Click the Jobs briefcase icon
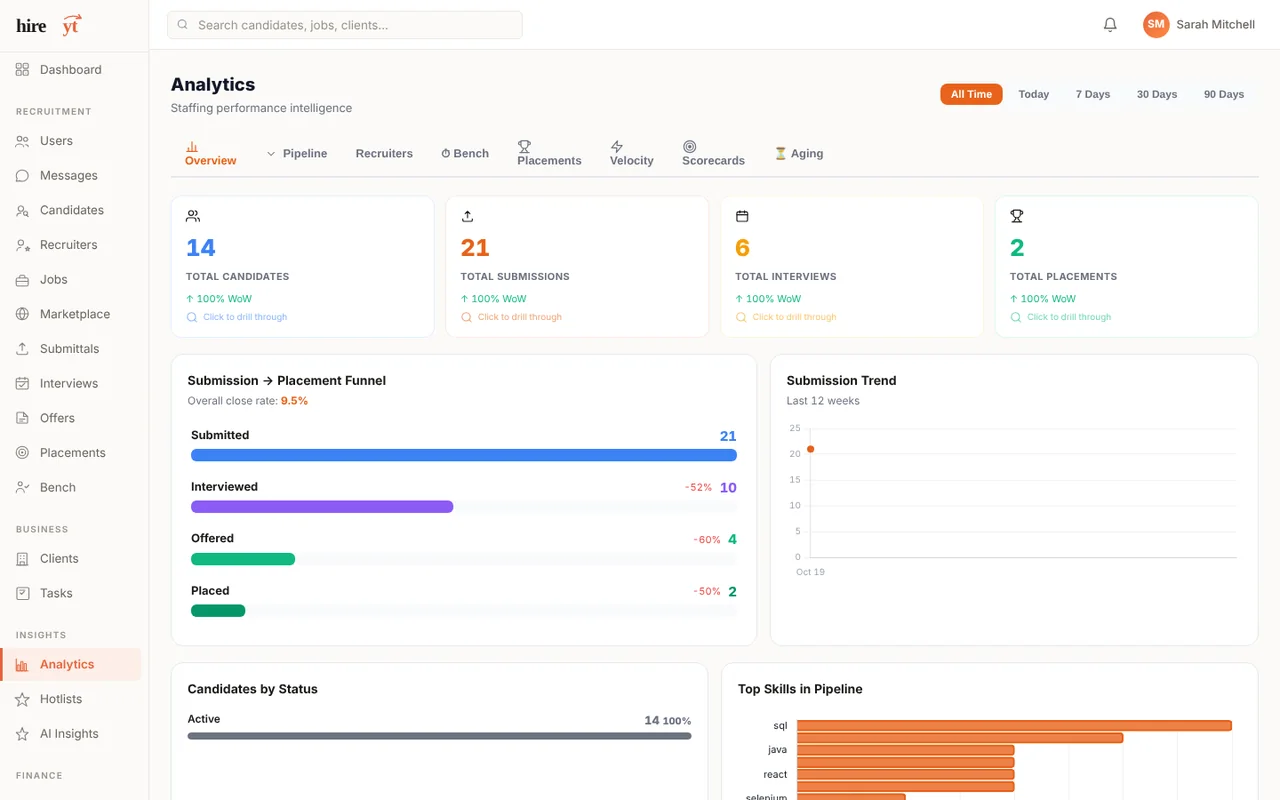 pyautogui.click(x=22, y=280)
